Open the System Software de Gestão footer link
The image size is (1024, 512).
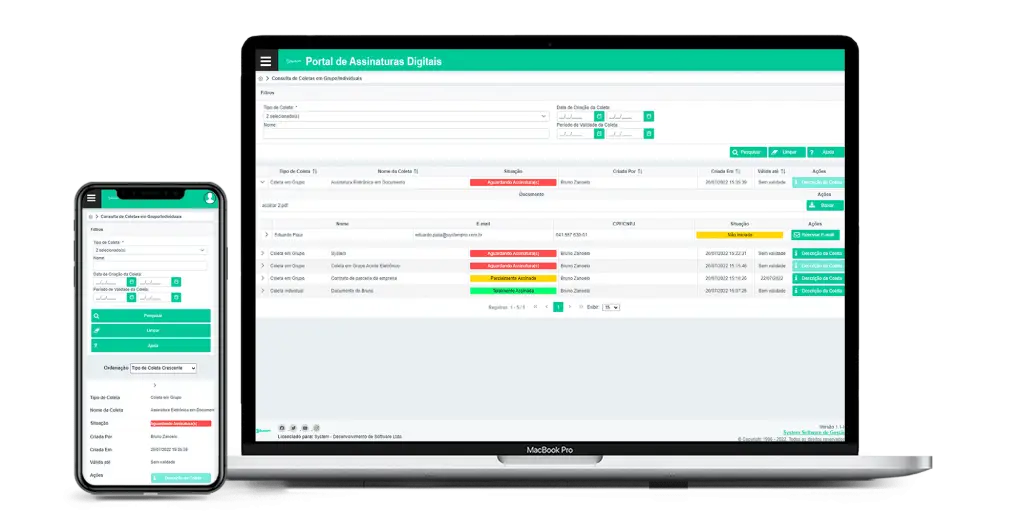click(813, 432)
